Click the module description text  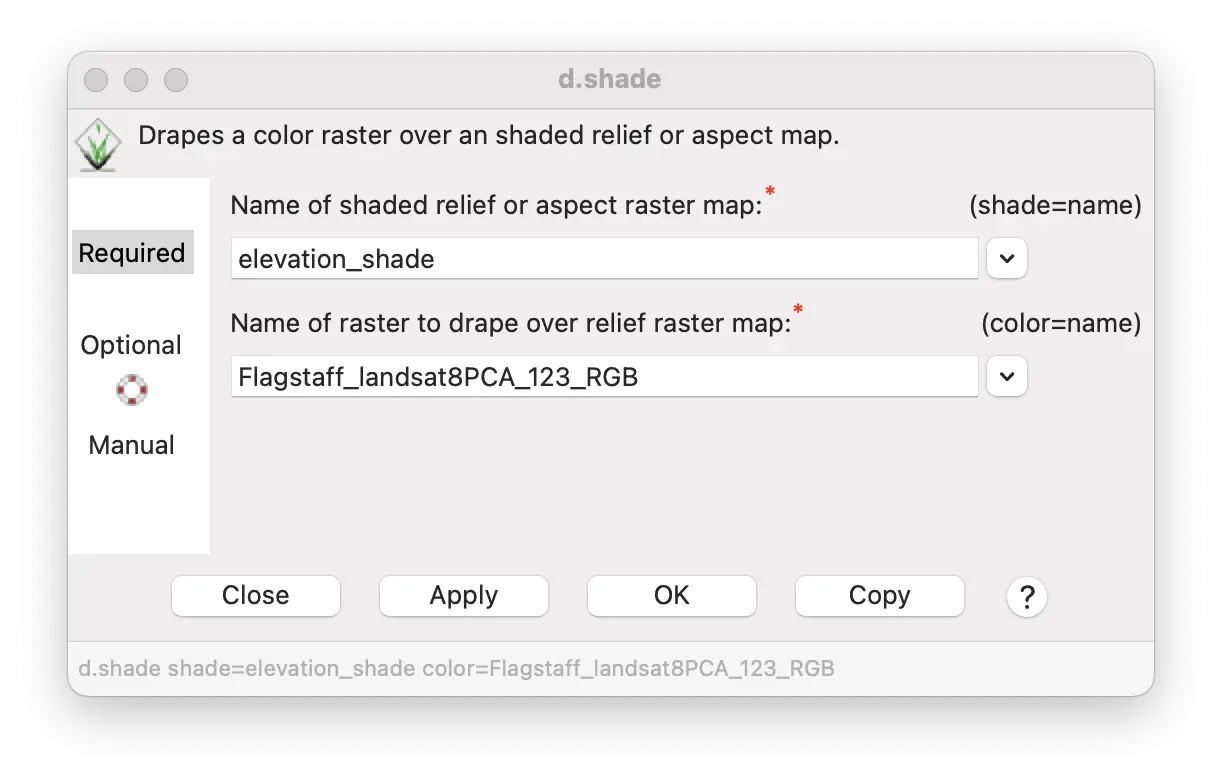coord(488,136)
